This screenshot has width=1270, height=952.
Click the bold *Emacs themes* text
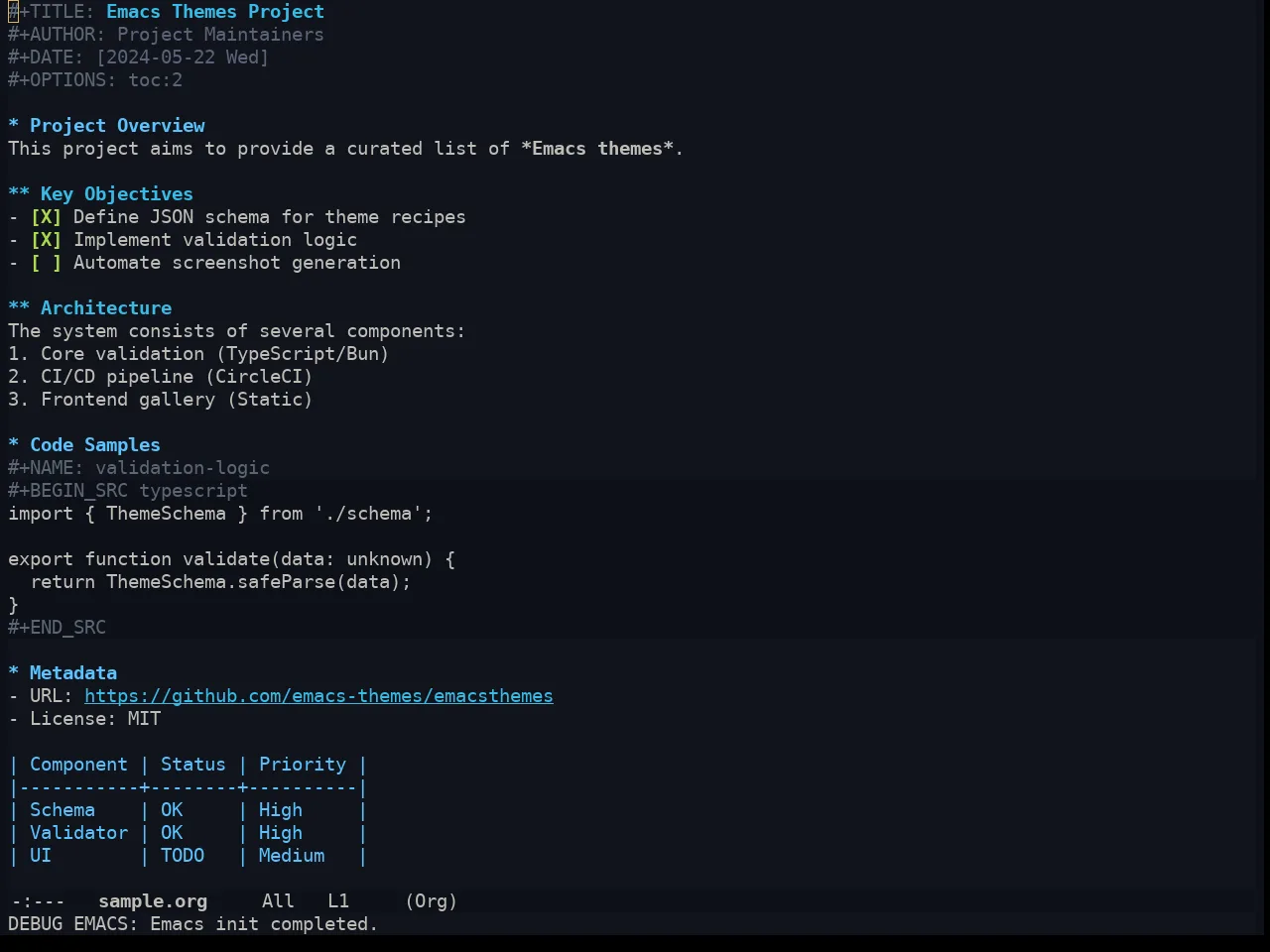tap(597, 149)
